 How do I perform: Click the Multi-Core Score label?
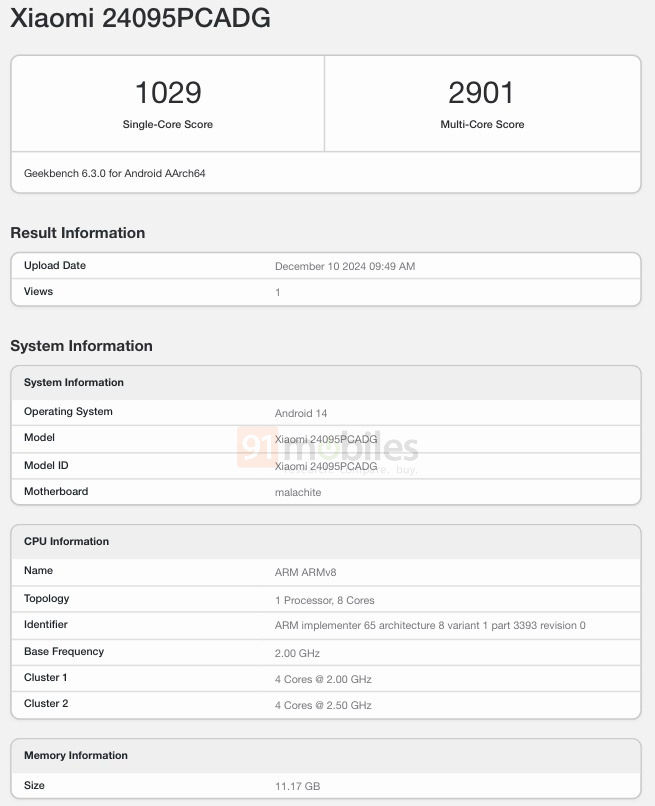pos(482,125)
